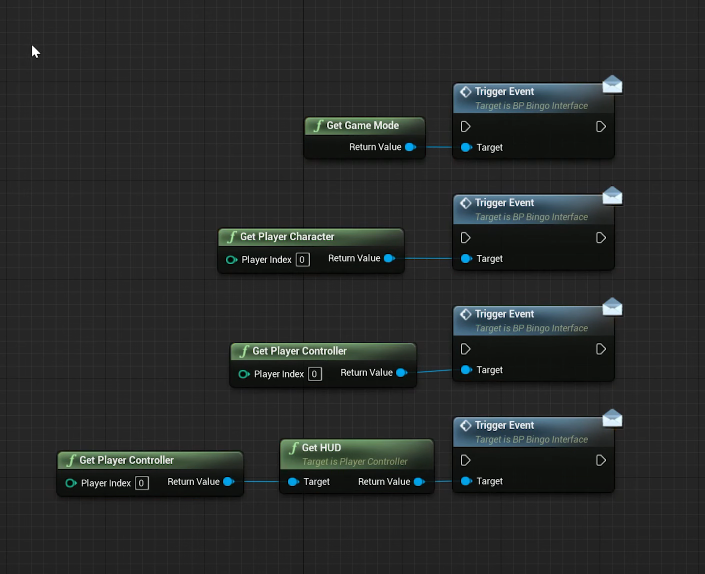Viewport: 705px width, 574px height.
Task: Click Return Value pin of Get Player Controller feeding Get HUD
Action: 228,482
